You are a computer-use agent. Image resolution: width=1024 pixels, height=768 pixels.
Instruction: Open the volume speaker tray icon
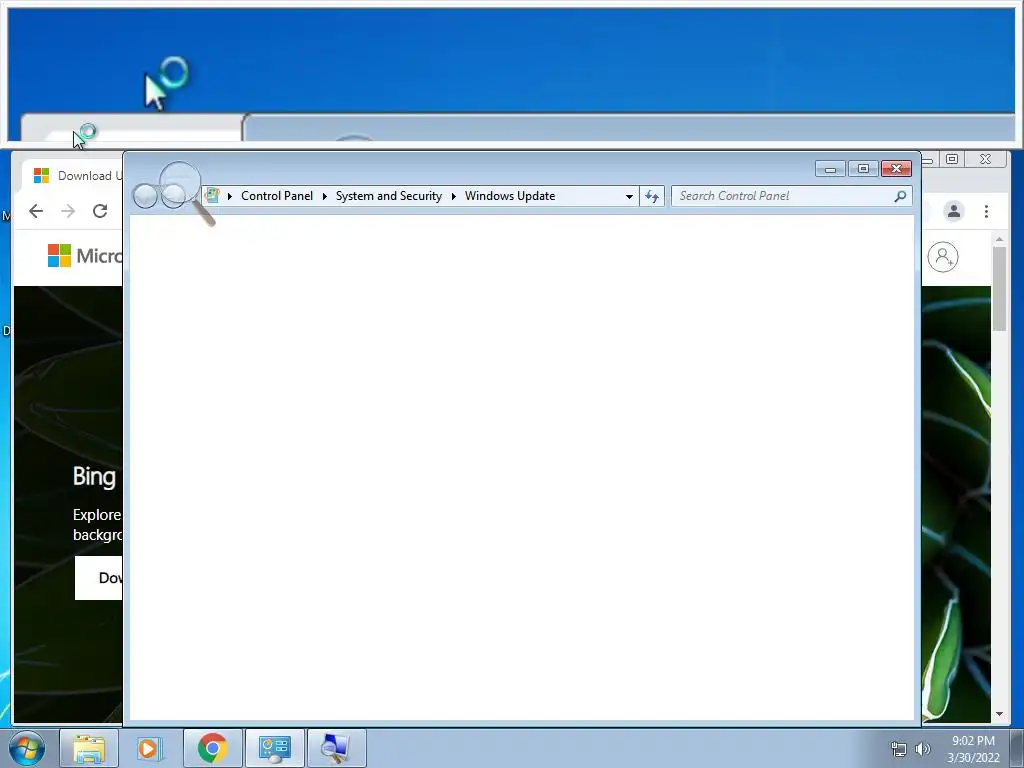923,749
